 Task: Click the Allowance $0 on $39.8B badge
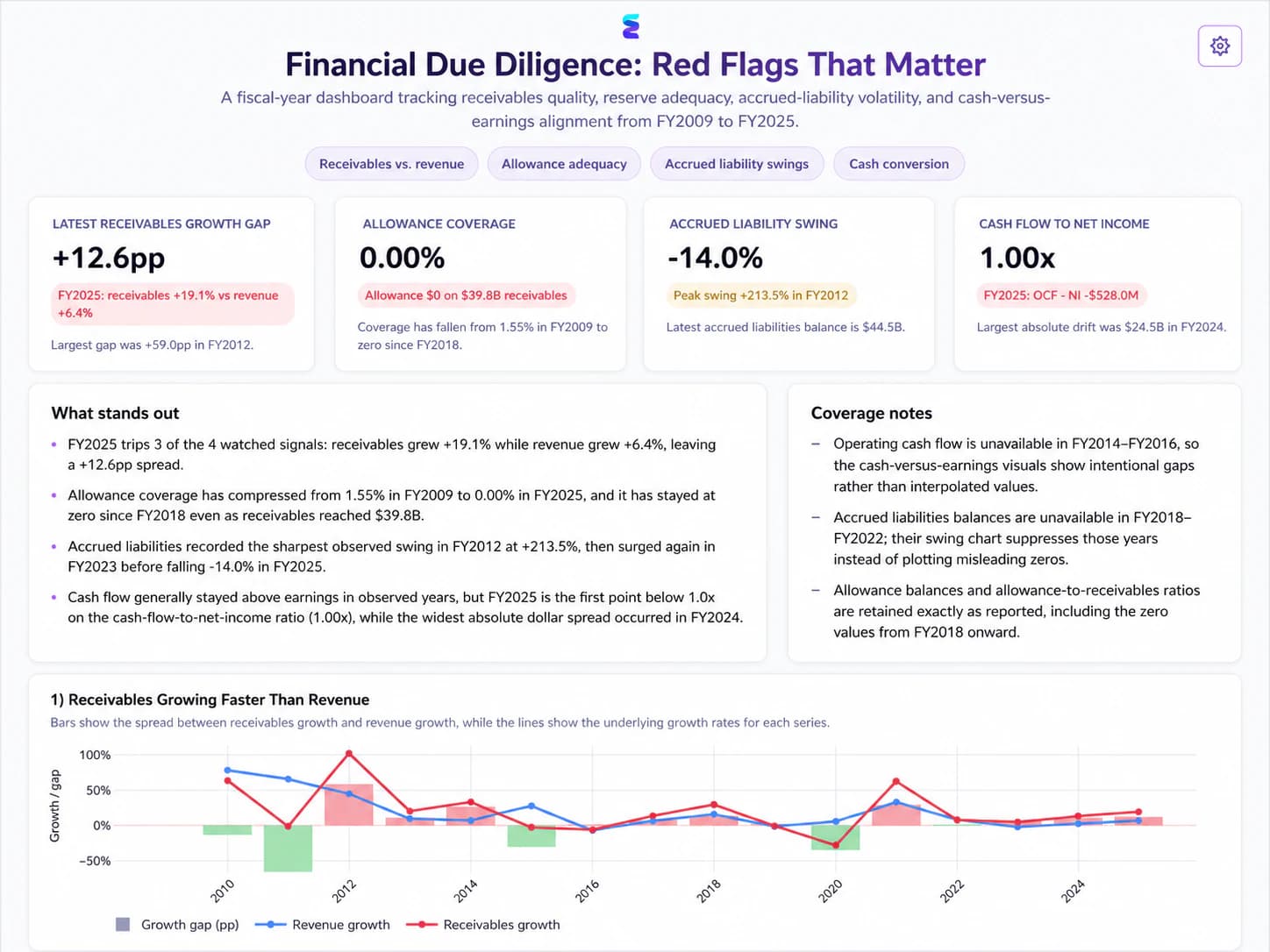point(466,295)
